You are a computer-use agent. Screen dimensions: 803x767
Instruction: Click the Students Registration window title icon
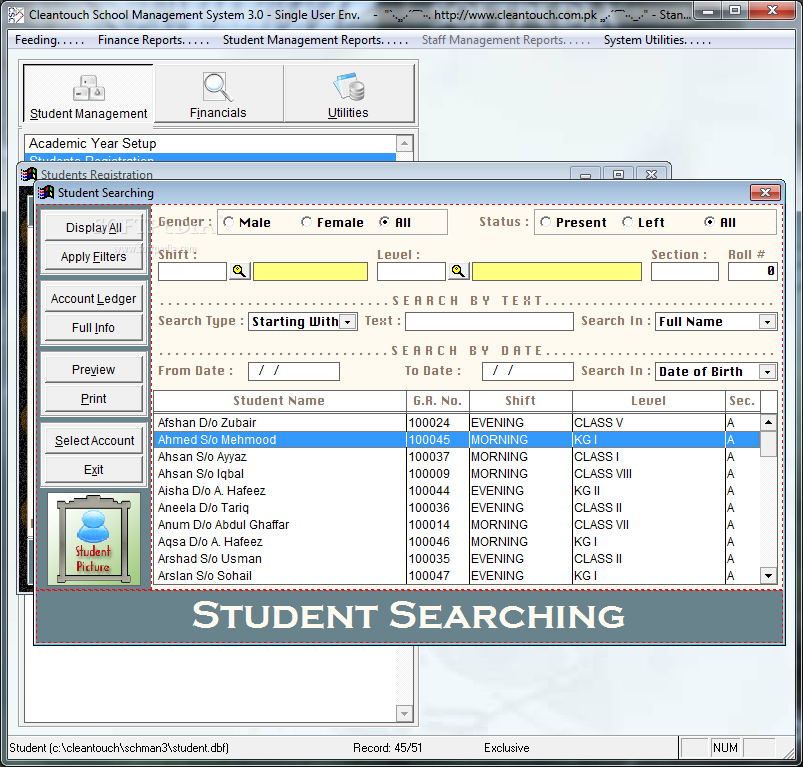tap(29, 175)
